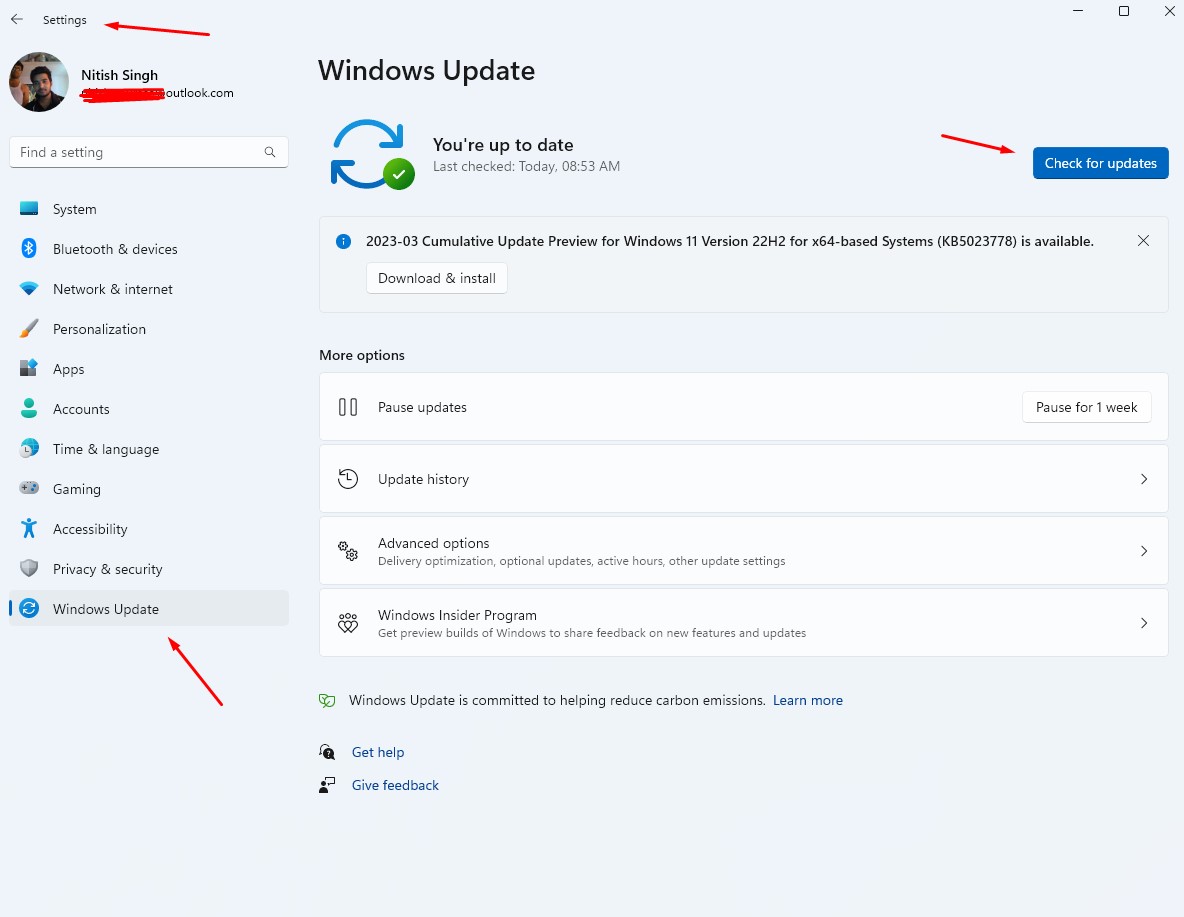Click the "Last checked: Today, 08:53 AM" text
This screenshot has width=1184, height=917.
pyautogui.click(x=526, y=166)
